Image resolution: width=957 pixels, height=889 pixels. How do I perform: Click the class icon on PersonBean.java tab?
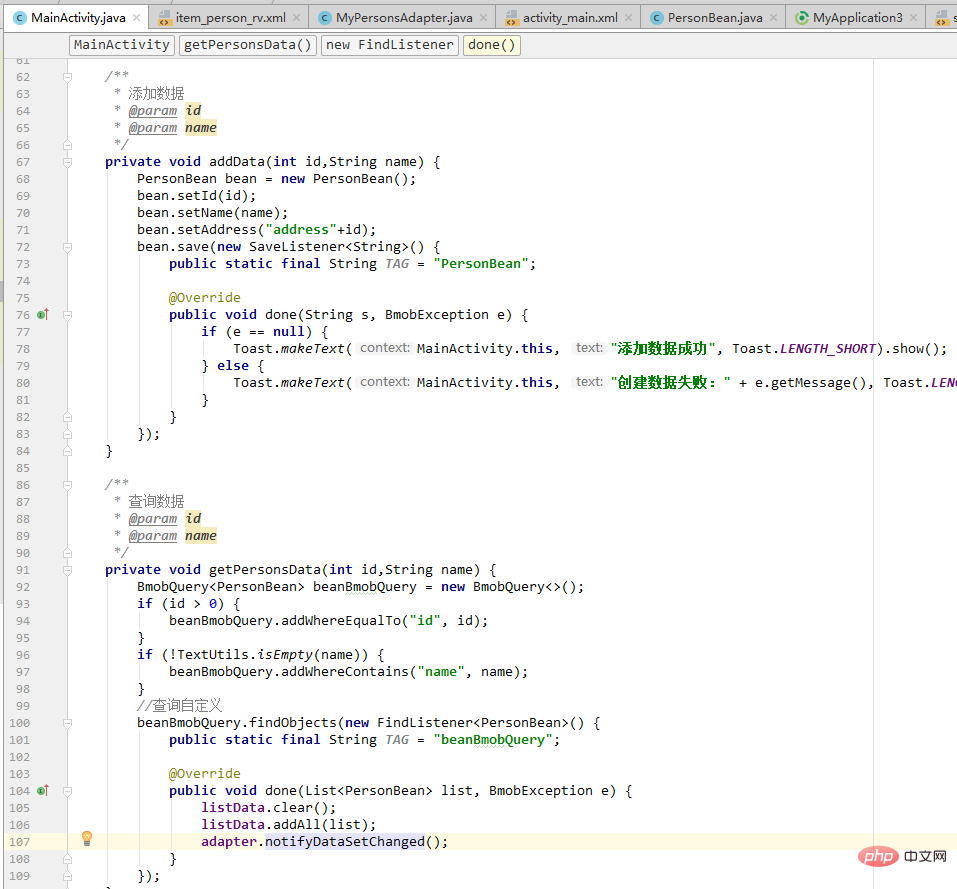tap(656, 18)
